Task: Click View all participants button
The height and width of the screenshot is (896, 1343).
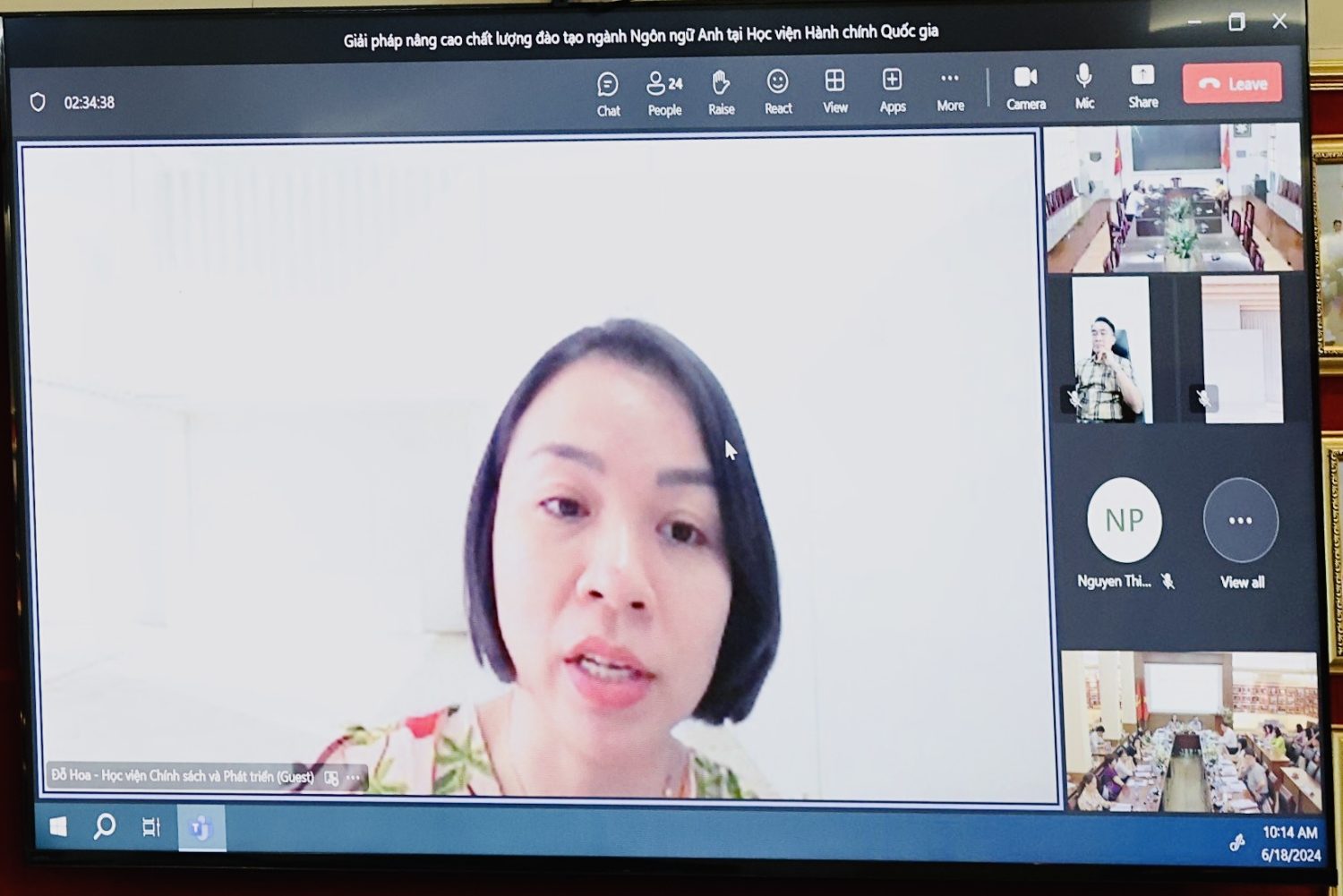Action: click(x=1241, y=534)
